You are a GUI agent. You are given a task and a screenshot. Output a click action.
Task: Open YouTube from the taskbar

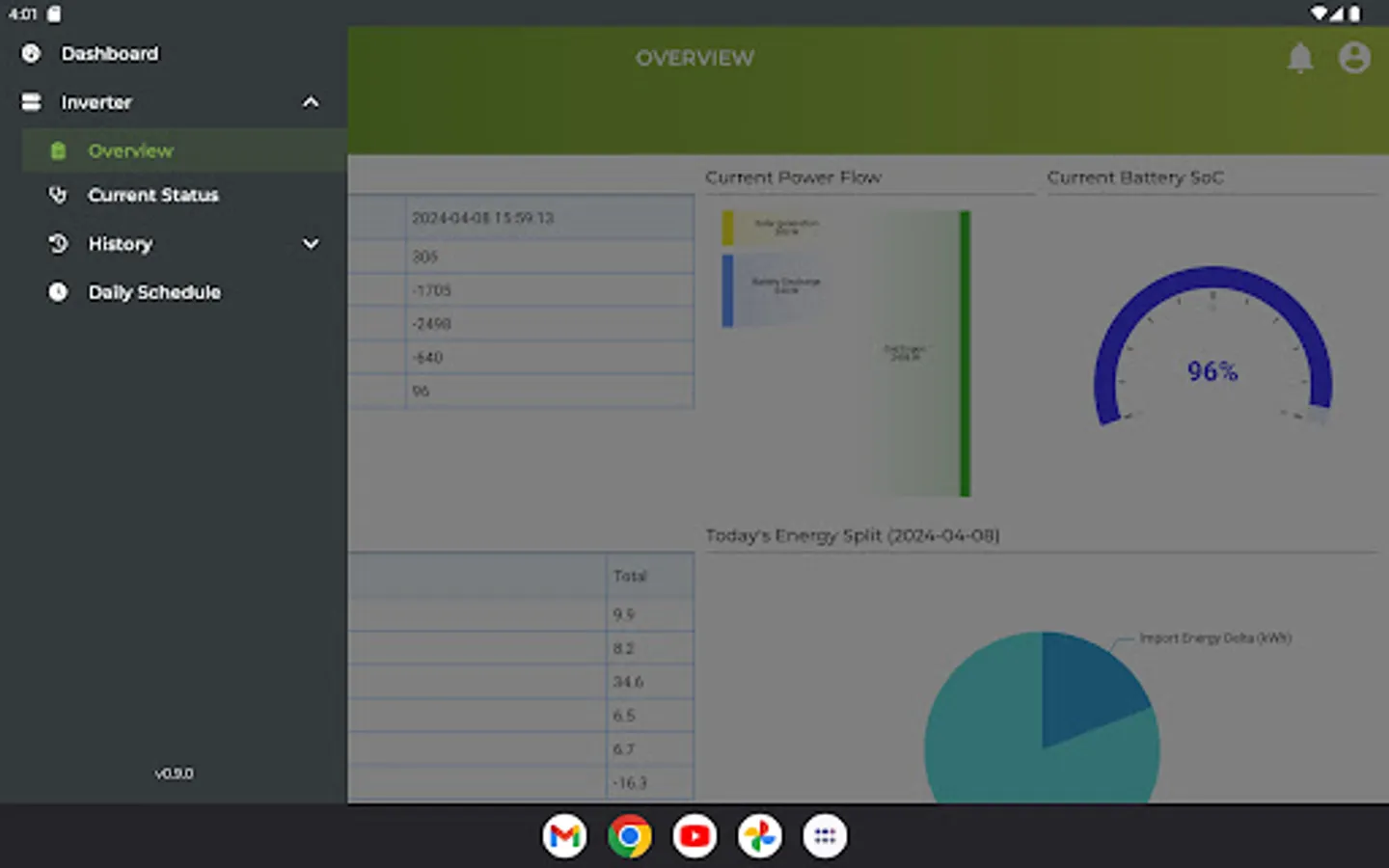(694, 836)
